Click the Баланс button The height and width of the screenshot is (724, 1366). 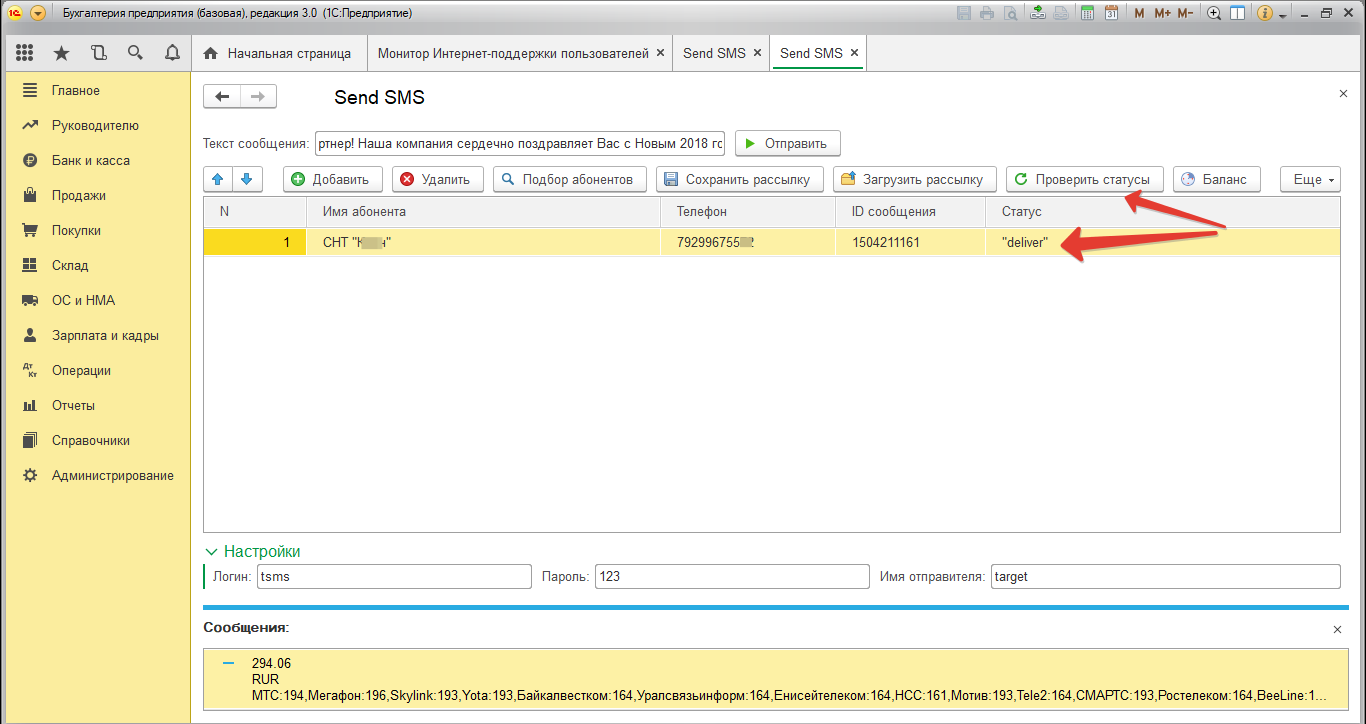click(1216, 179)
